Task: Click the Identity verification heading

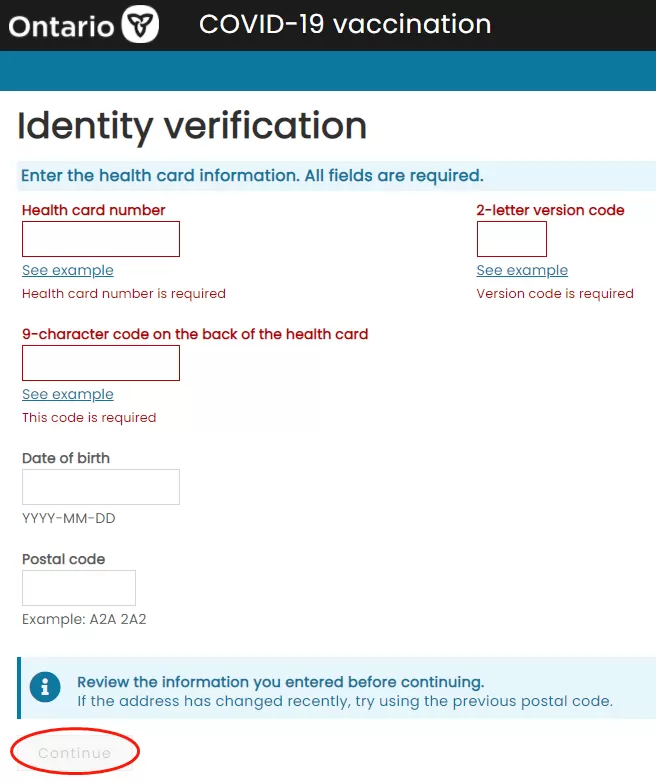Action: (192, 126)
